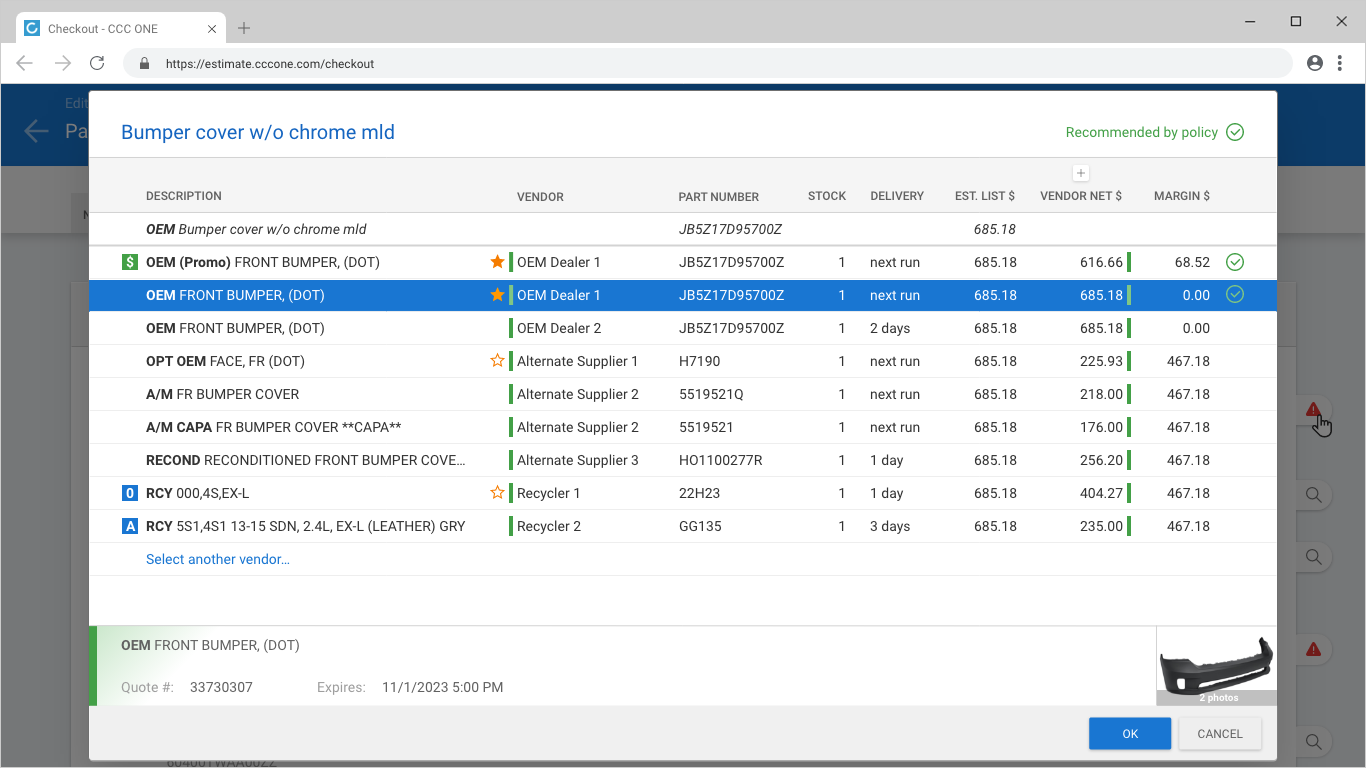This screenshot has height=768, width=1366.
Task: Open the browser three-dot menu
Action: point(1340,63)
